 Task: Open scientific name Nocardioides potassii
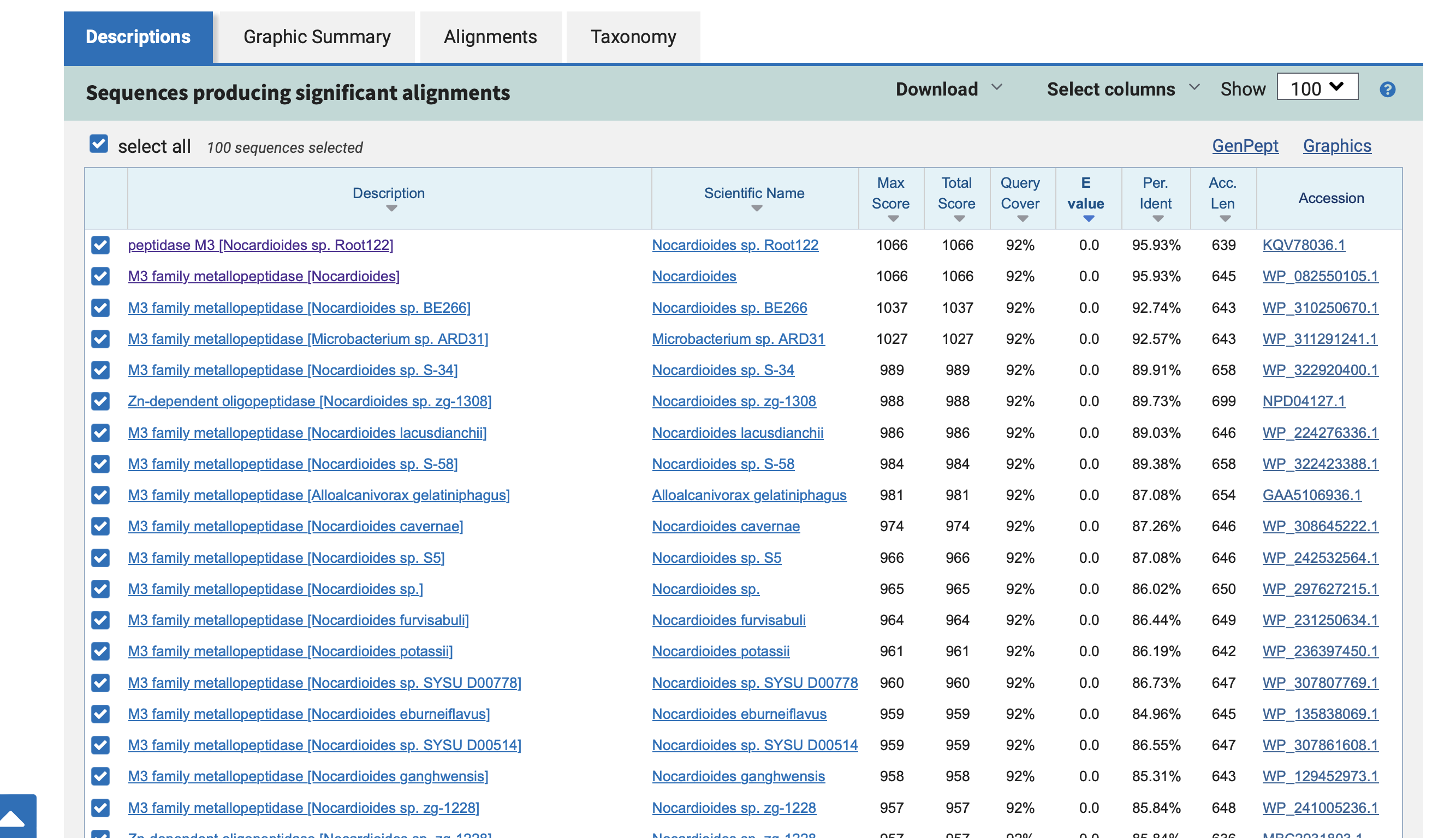[x=721, y=651]
